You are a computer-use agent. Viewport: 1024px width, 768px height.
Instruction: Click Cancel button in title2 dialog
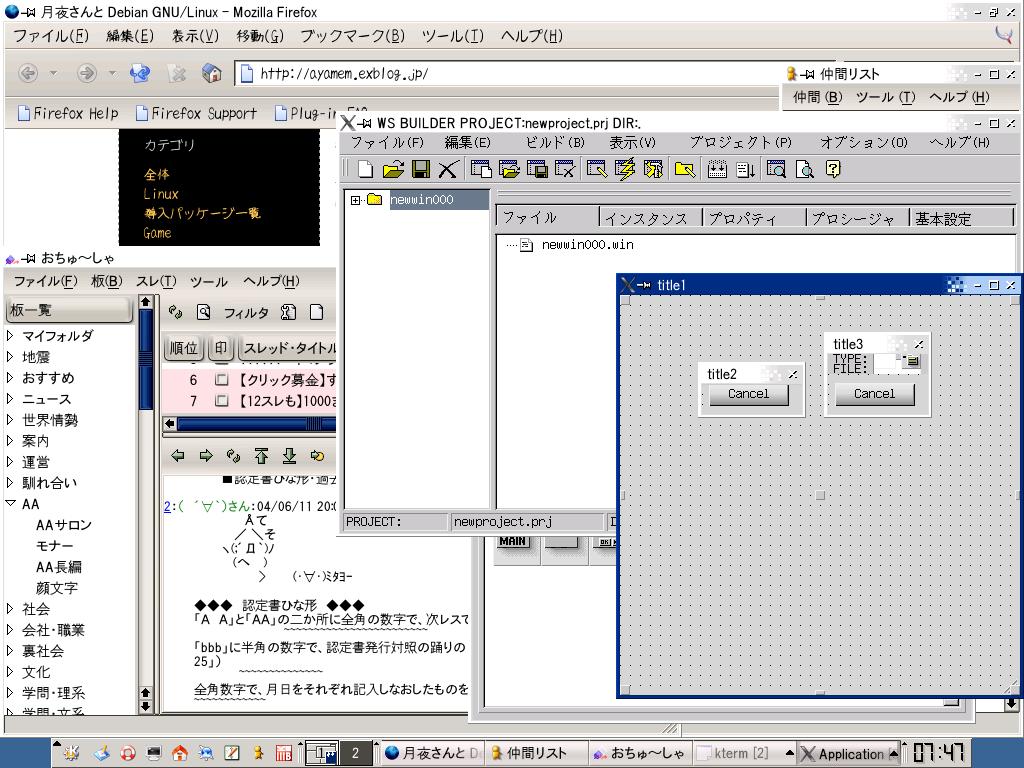[x=748, y=394]
